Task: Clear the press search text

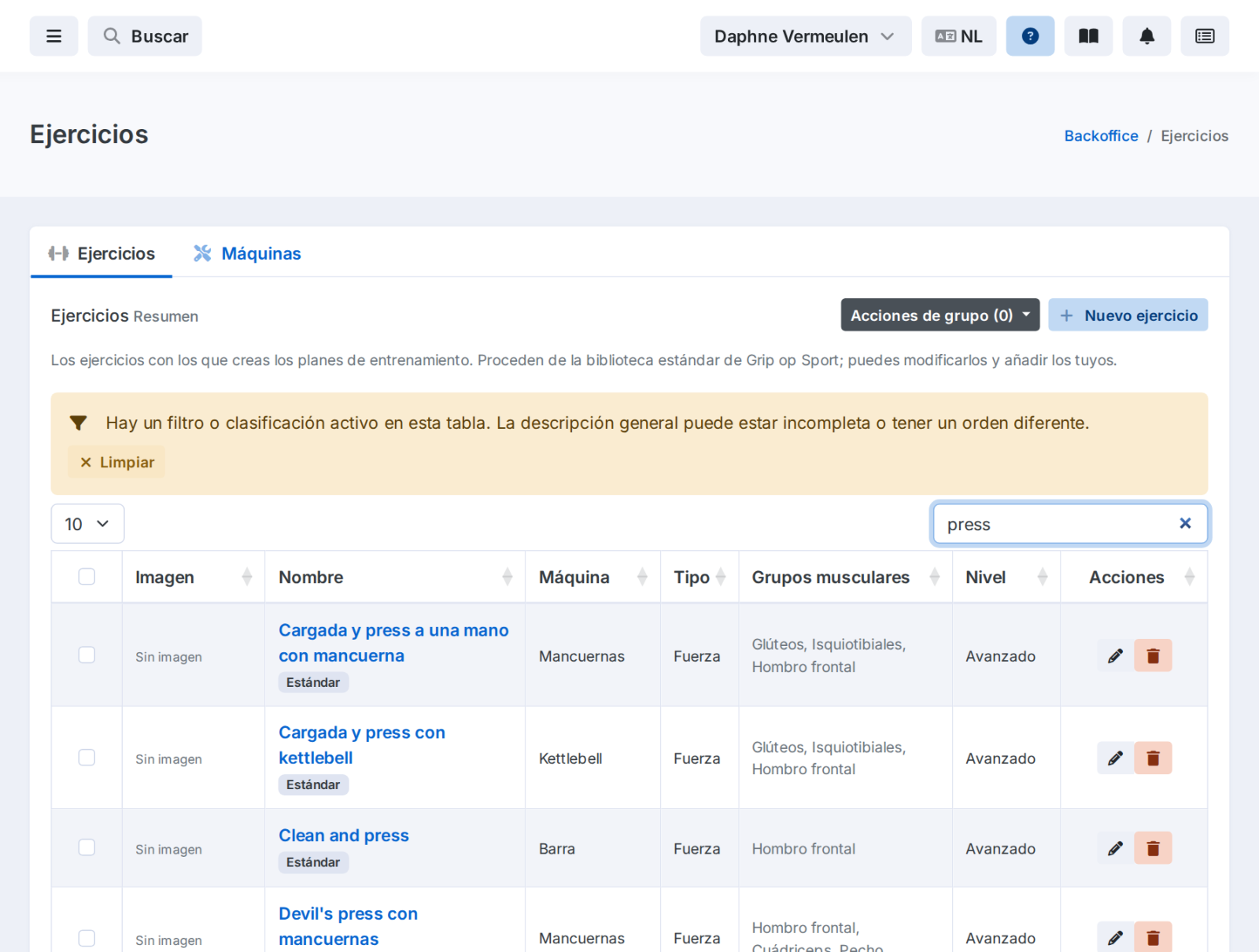Action: (x=1185, y=523)
